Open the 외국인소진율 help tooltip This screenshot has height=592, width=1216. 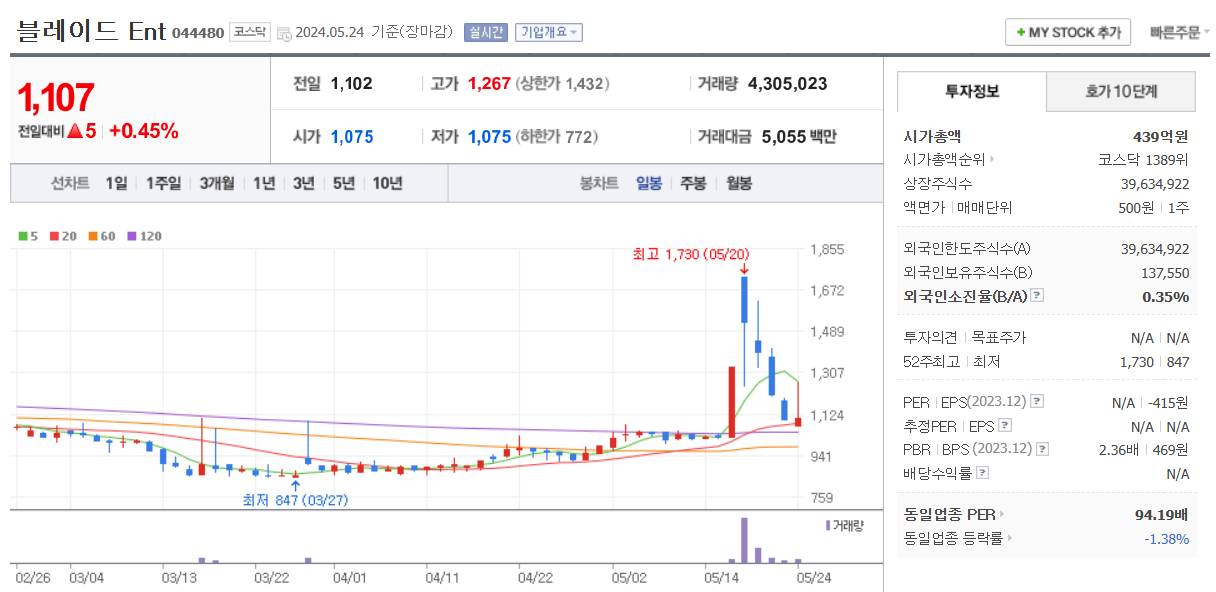tap(1037, 293)
